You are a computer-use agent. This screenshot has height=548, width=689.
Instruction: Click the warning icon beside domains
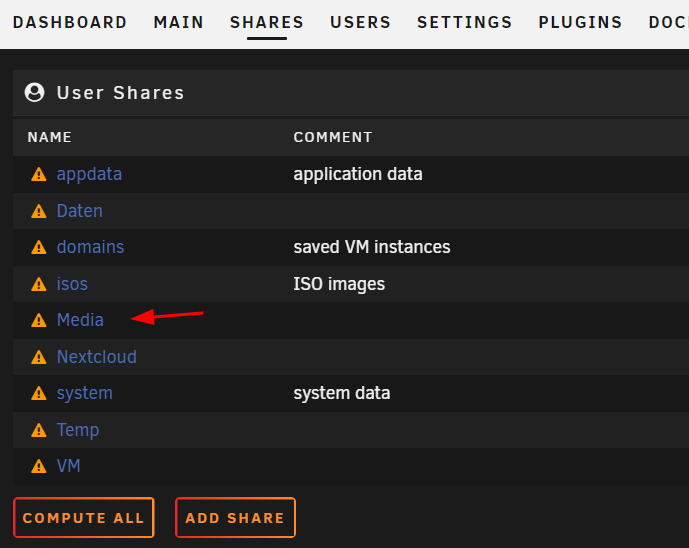39,247
